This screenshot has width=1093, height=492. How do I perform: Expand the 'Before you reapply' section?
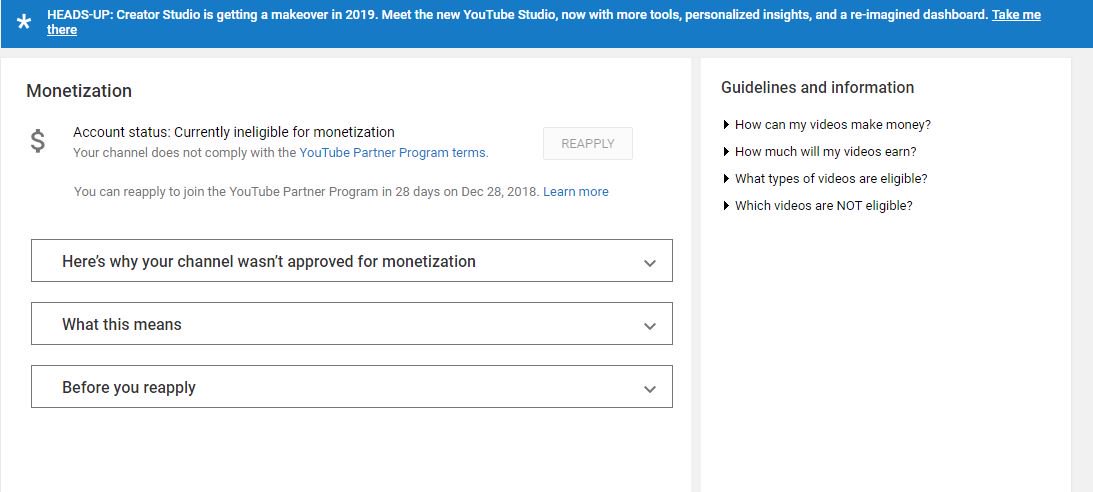(352, 386)
